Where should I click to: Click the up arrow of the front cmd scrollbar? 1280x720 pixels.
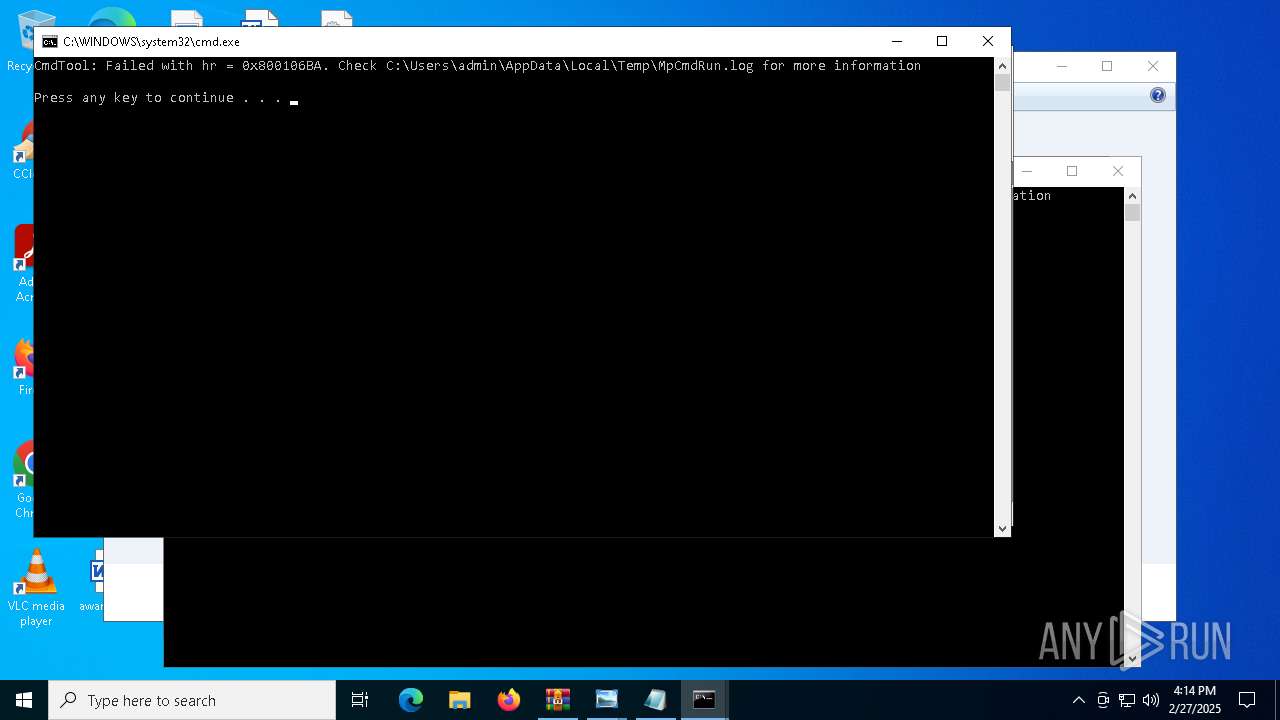point(1002,66)
